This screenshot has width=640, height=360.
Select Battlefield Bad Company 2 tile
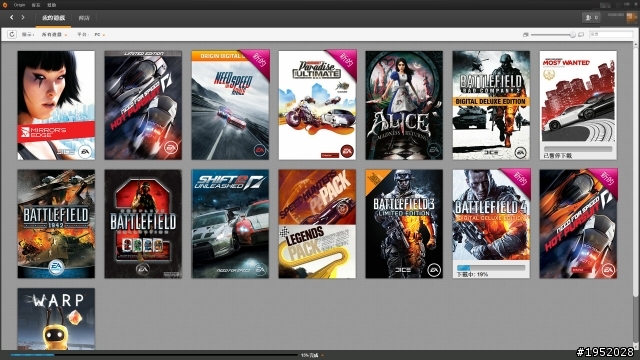click(x=491, y=105)
